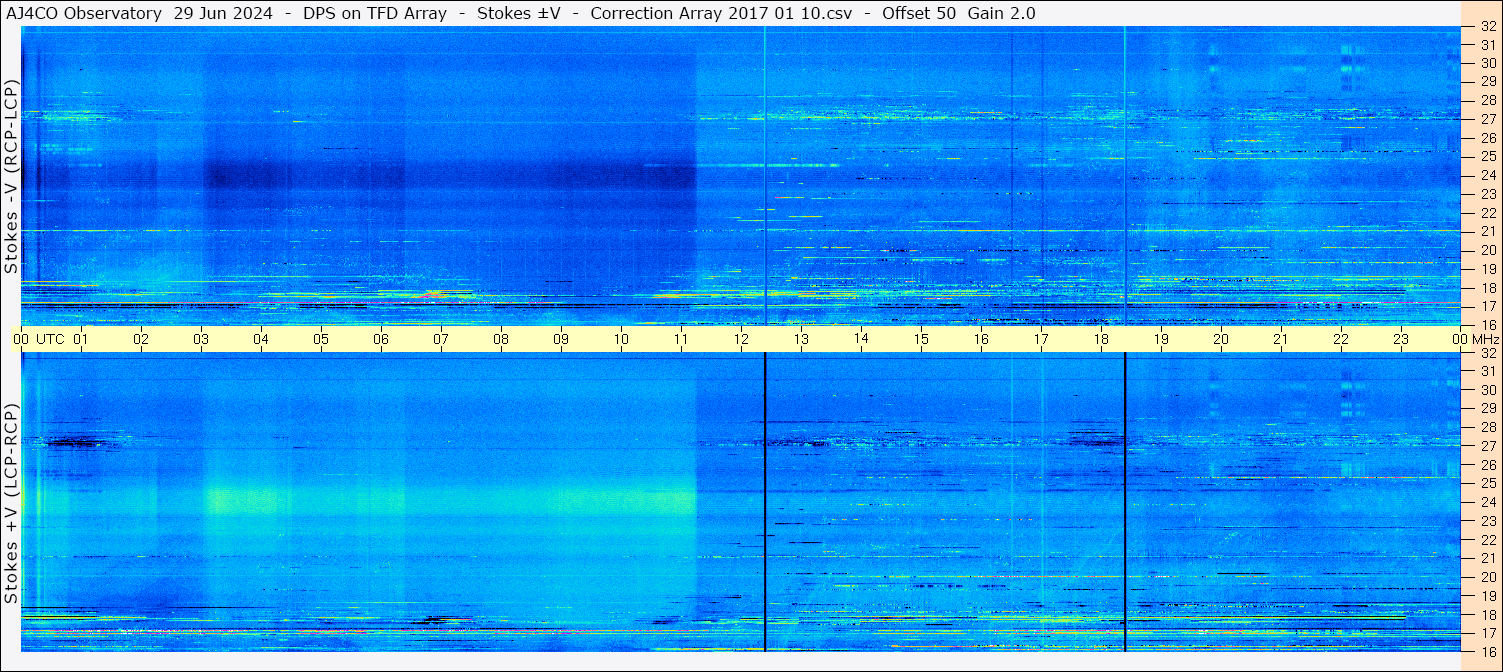The width and height of the screenshot is (1503, 672).
Task: Click 30 MHz label of upper -V panel
Action: (1488, 62)
